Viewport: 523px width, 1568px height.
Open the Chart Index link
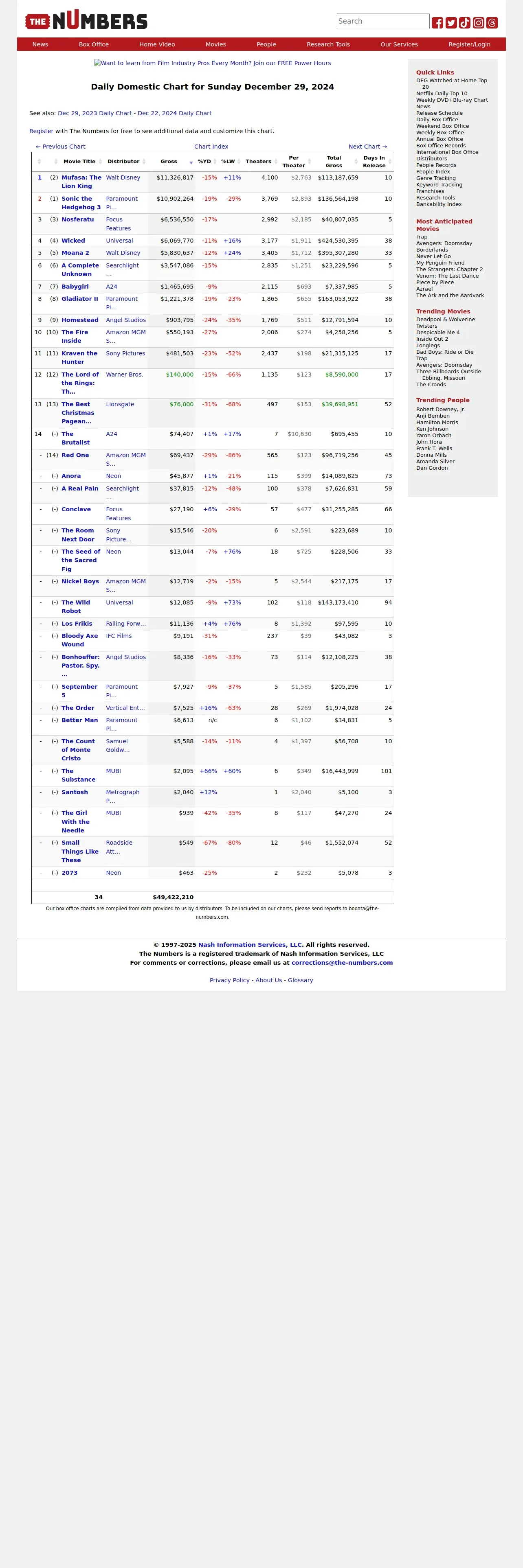pos(211,147)
